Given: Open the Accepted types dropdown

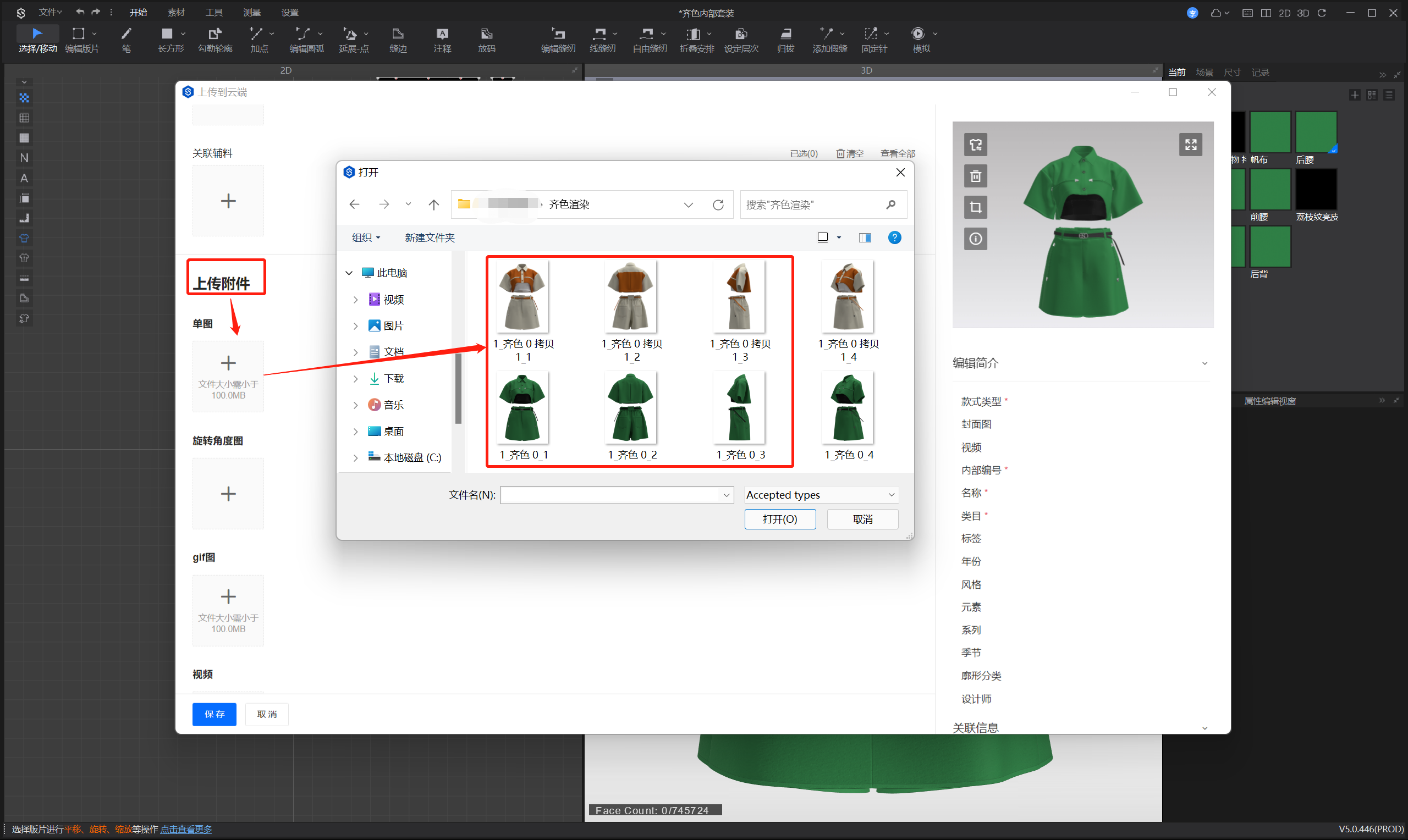Looking at the screenshot, I should pos(821,495).
